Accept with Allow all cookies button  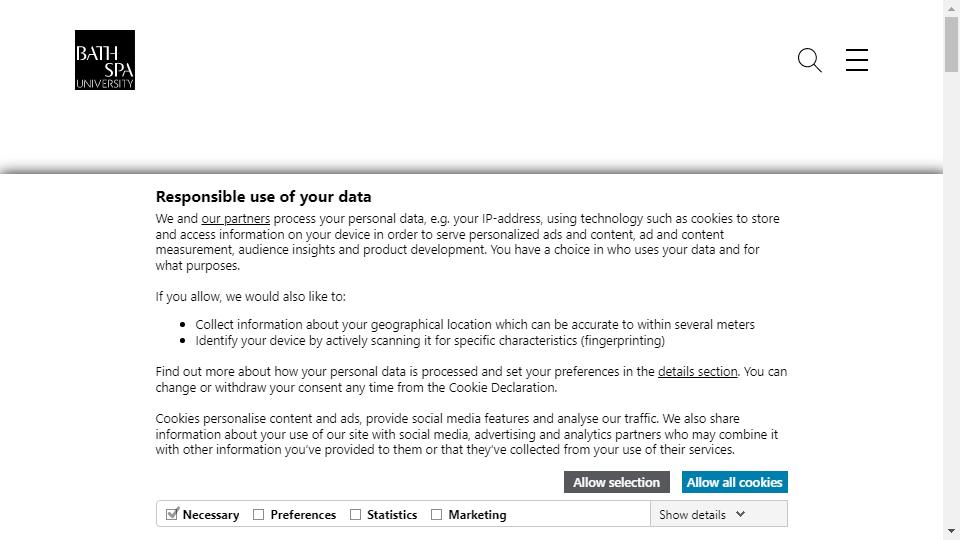[x=735, y=482]
